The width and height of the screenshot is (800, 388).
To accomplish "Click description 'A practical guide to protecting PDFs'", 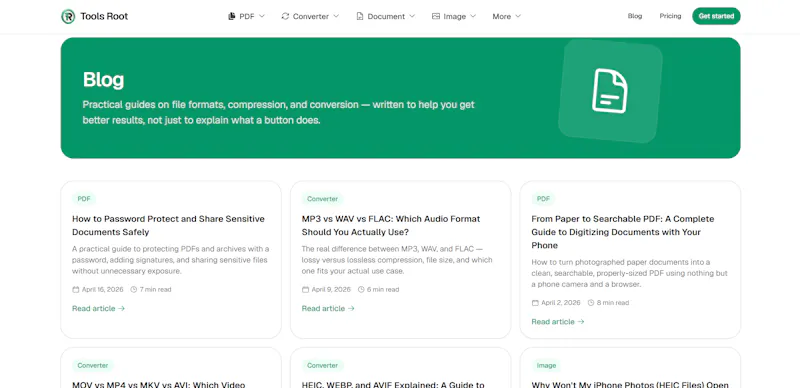I will [171, 260].
